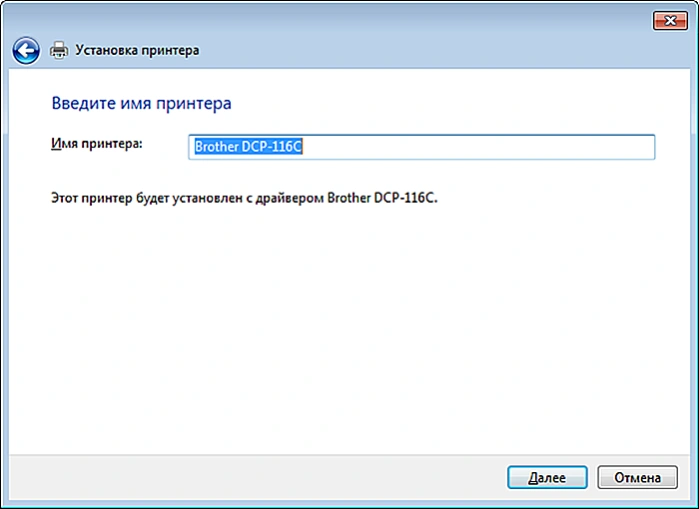This screenshot has width=699, height=509.
Task: Click the driver information sentence
Action: (x=244, y=198)
